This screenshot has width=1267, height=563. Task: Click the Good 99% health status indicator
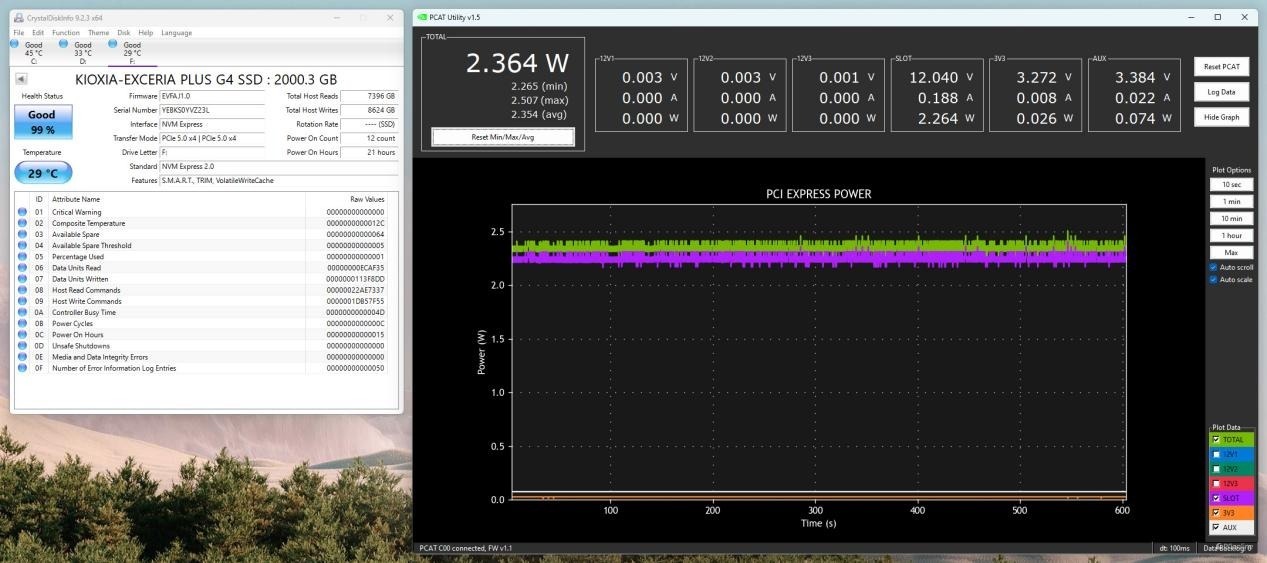(x=42, y=121)
